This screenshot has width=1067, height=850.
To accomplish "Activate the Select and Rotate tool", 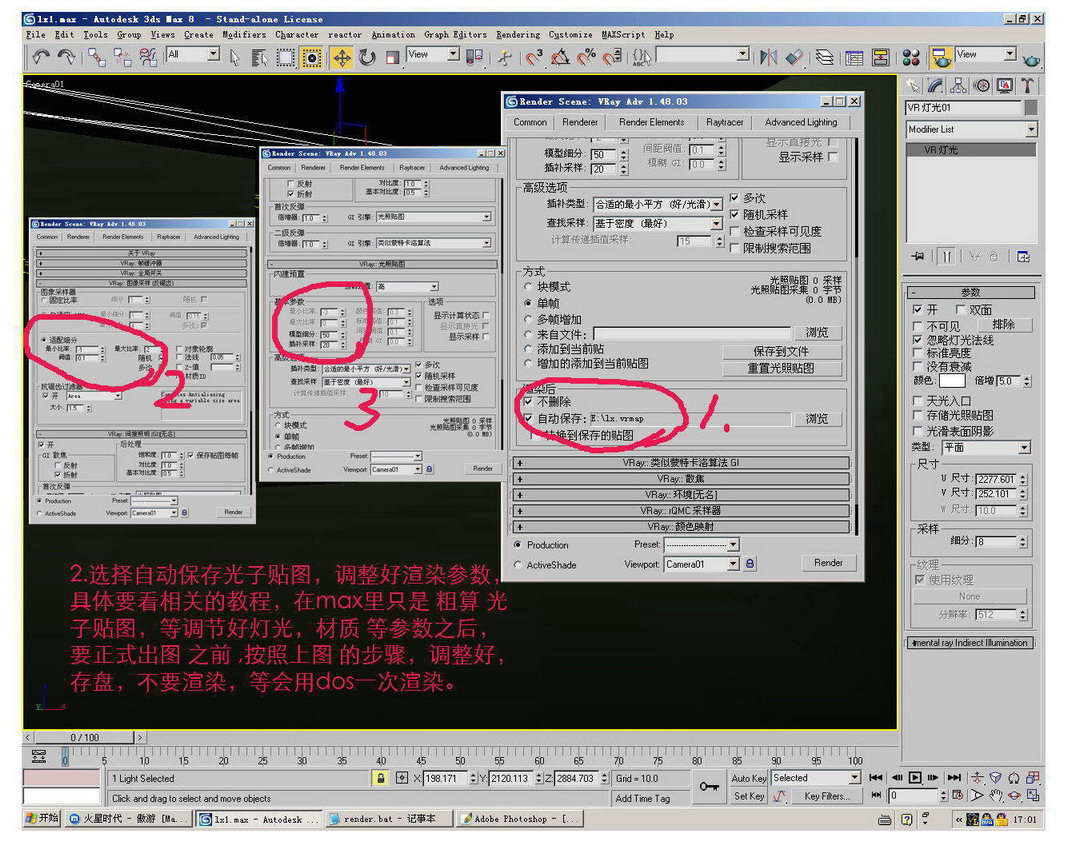I will coord(367,57).
